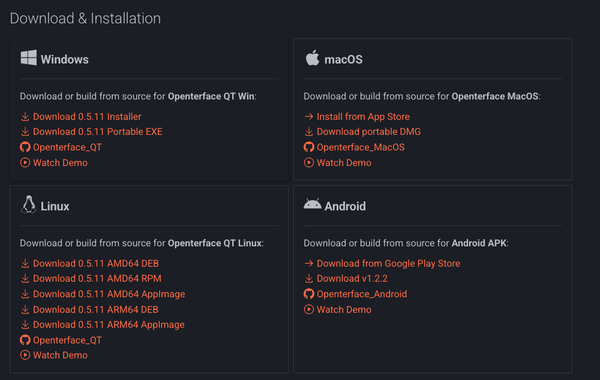Download the portable DMG link
This screenshot has height=380, width=600.
coord(369,132)
